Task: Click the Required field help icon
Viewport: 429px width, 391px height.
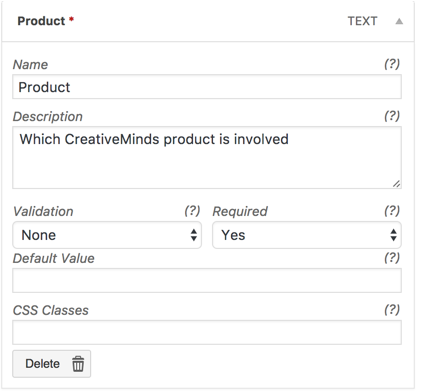Action: click(x=392, y=211)
